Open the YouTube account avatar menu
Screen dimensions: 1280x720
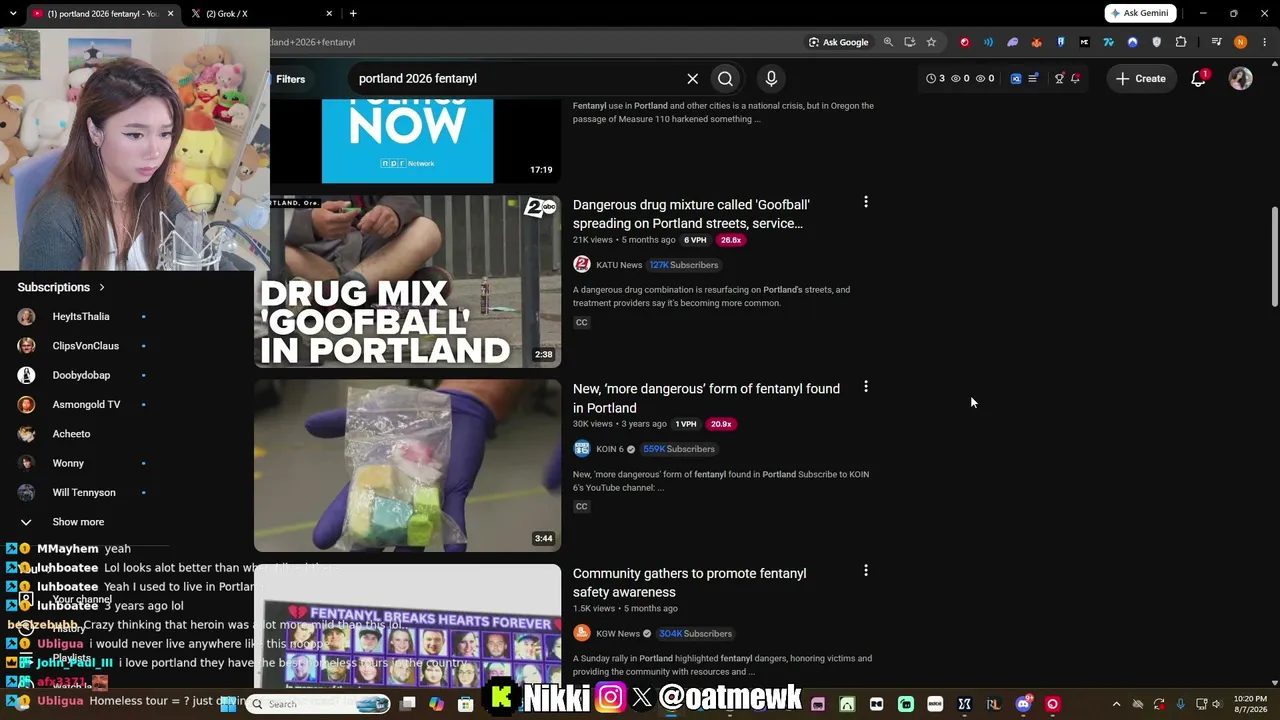1241,78
